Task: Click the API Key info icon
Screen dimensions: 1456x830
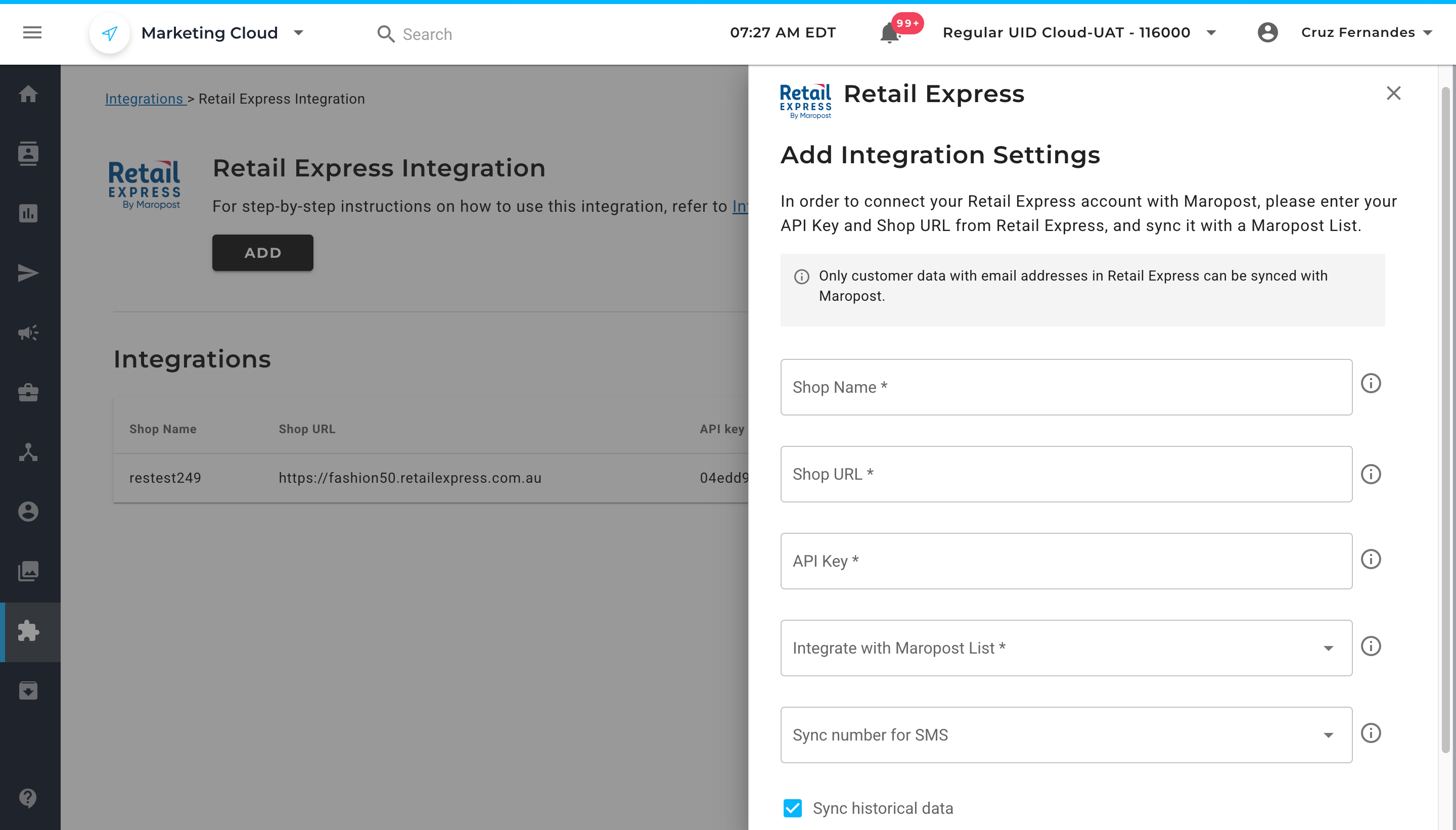Action: [x=1371, y=559]
